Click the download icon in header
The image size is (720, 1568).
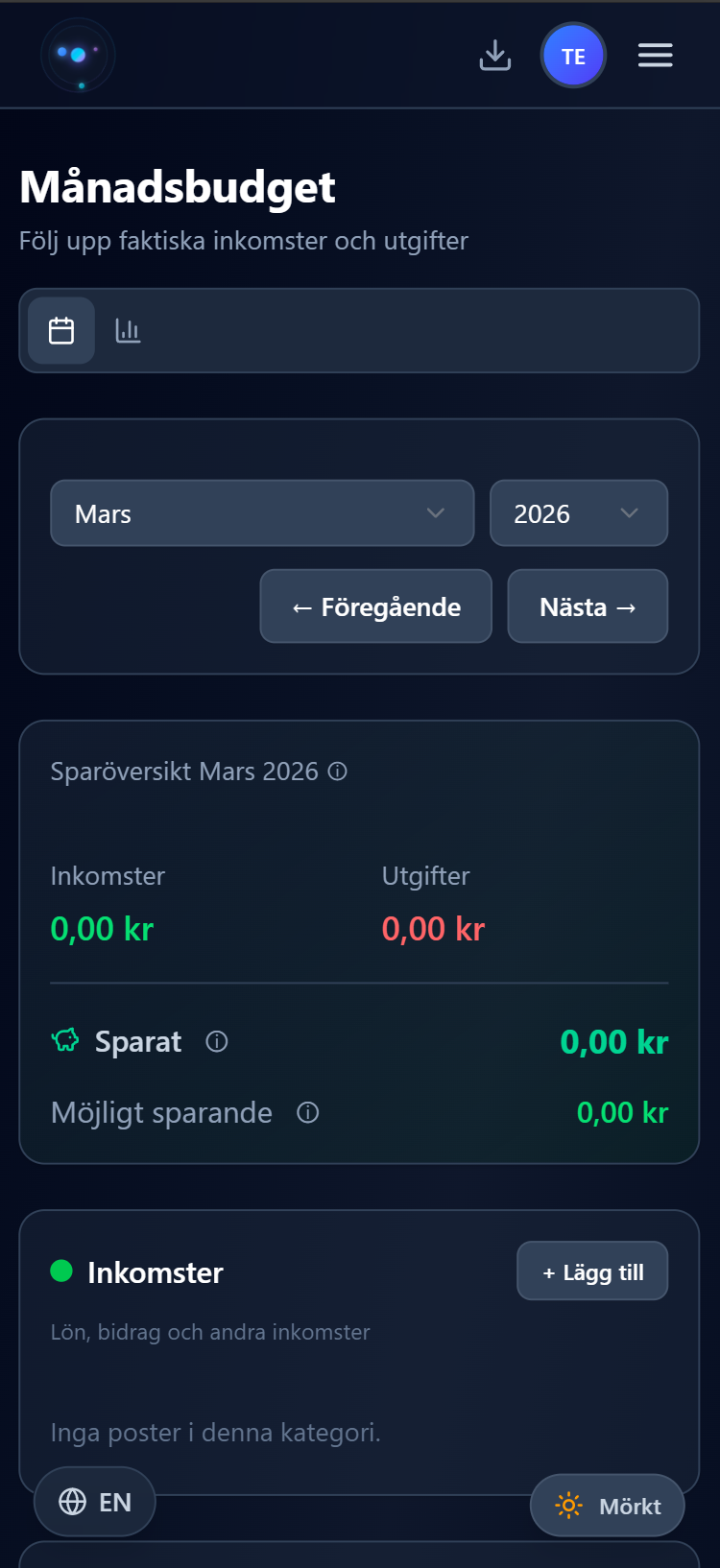click(495, 56)
